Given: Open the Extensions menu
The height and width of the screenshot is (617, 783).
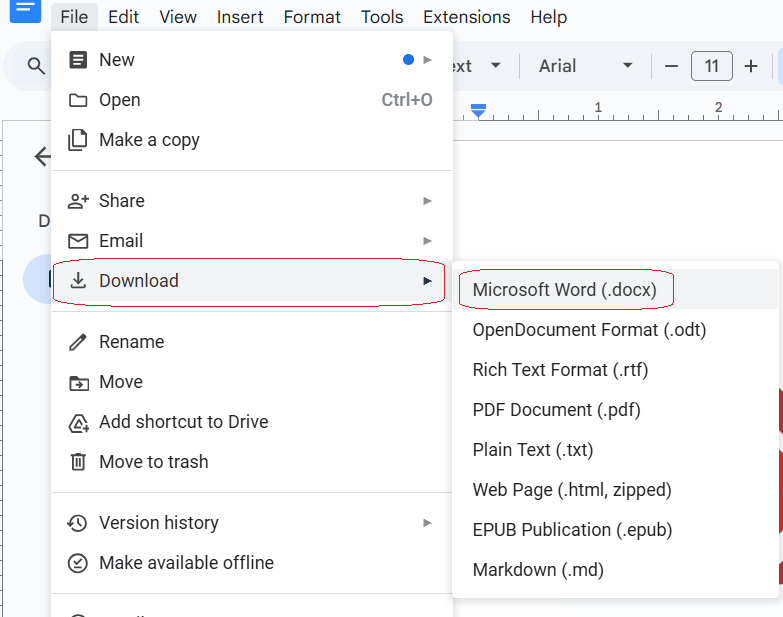Looking at the screenshot, I should [466, 17].
